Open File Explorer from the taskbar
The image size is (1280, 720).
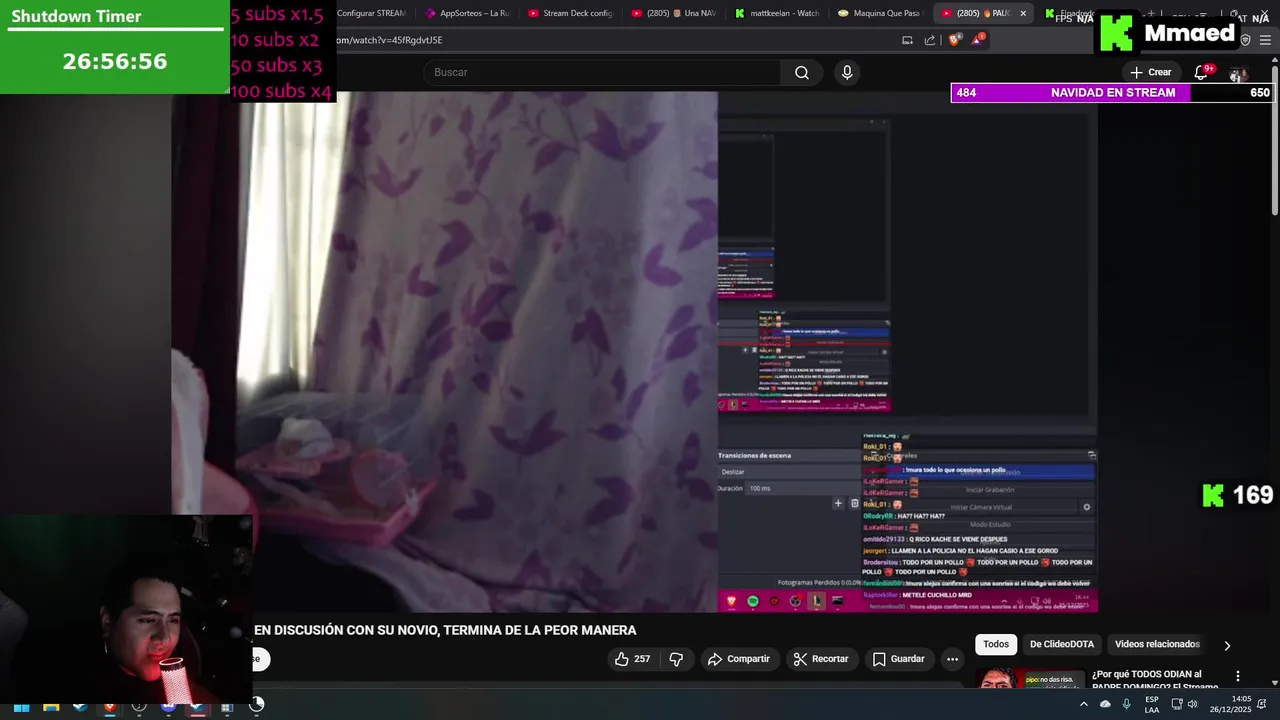pos(51,706)
